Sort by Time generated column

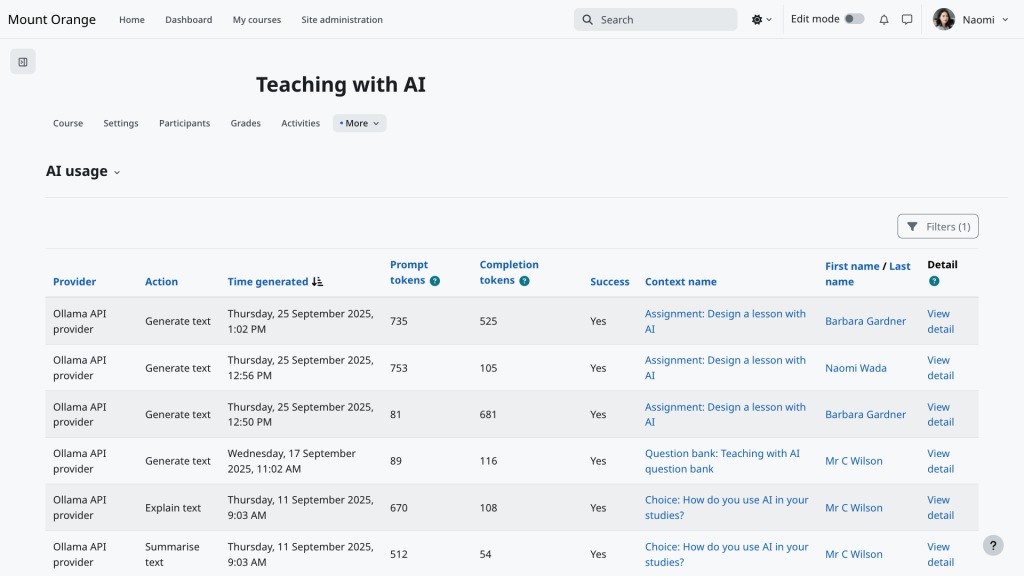pos(268,281)
